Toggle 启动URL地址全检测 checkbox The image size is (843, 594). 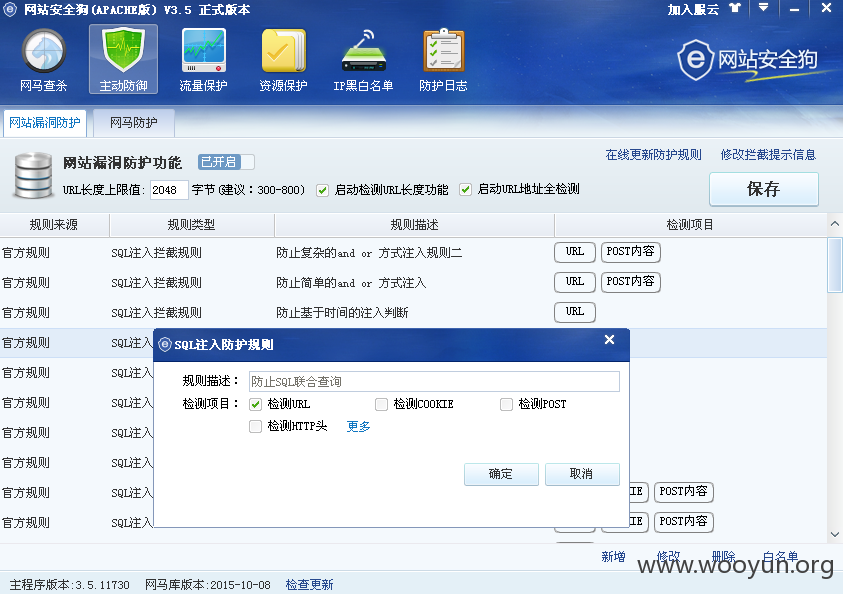coord(466,190)
